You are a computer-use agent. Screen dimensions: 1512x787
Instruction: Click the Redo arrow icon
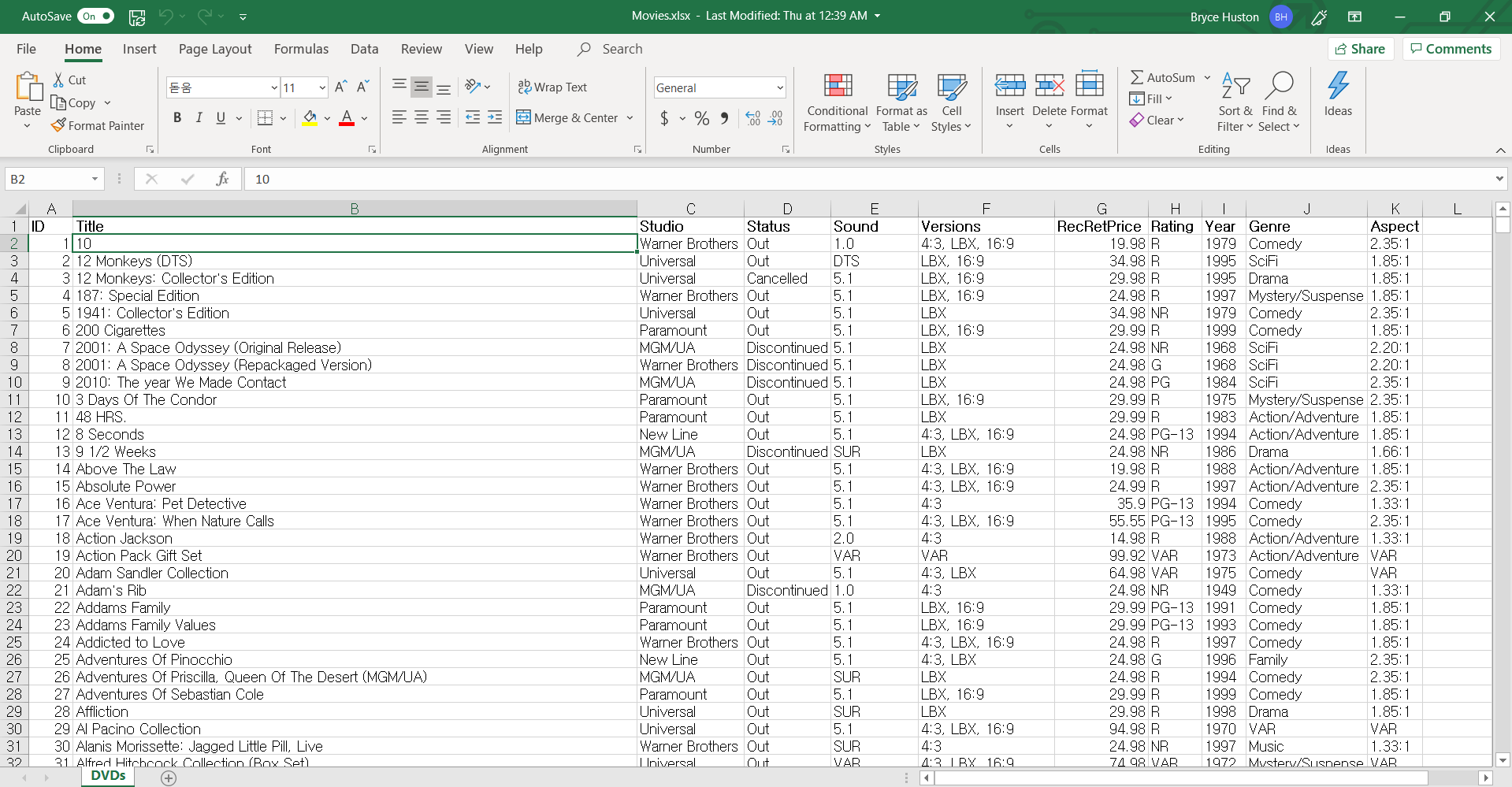point(204,17)
